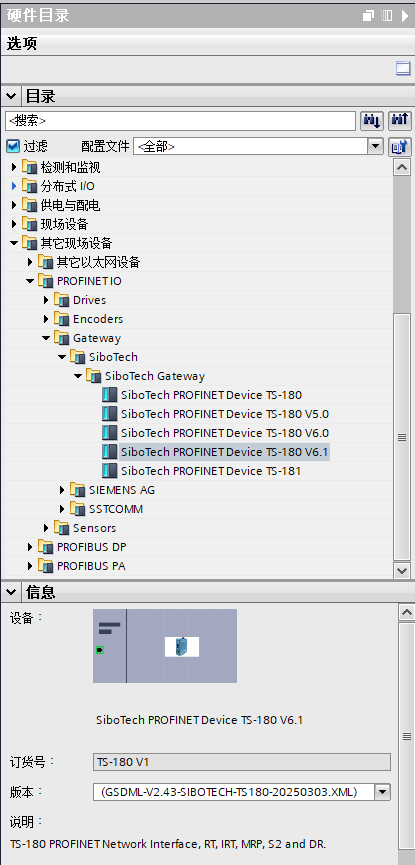Click catalog tree scrollbar up arrow
The image size is (415, 865).
click(402, 167)
